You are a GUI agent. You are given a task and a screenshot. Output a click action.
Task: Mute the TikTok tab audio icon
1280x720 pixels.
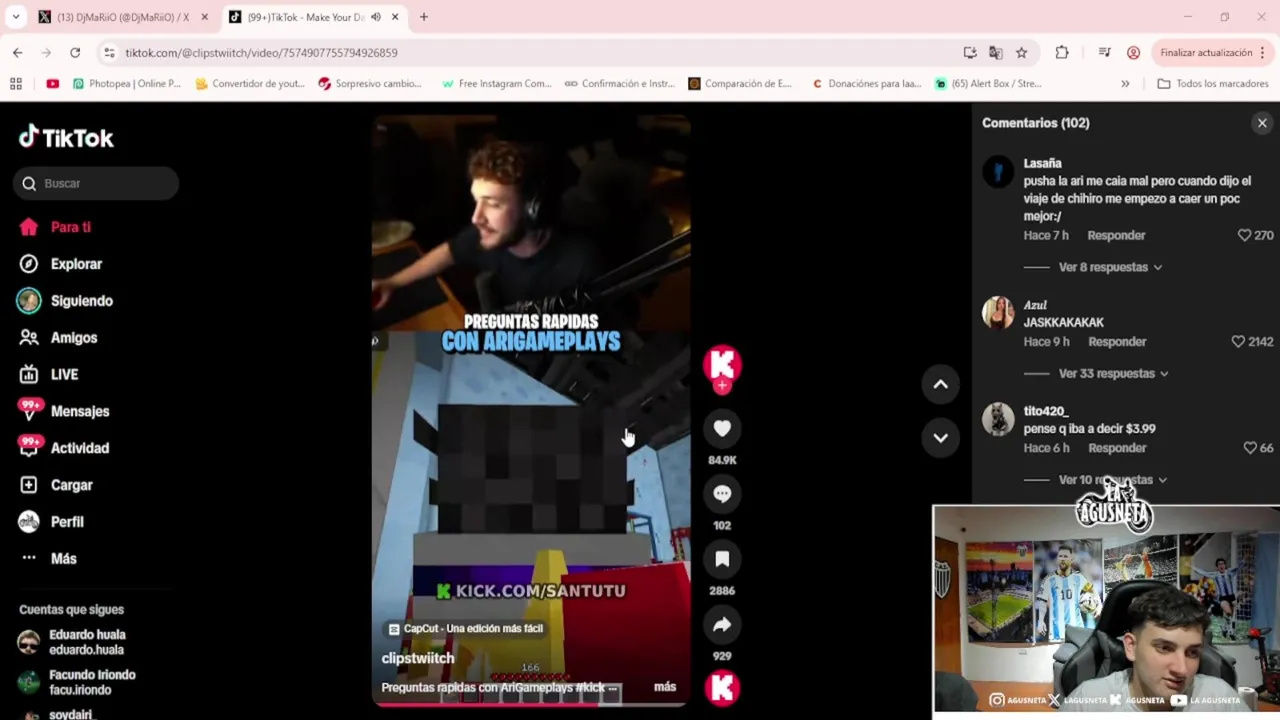[376, 17]
